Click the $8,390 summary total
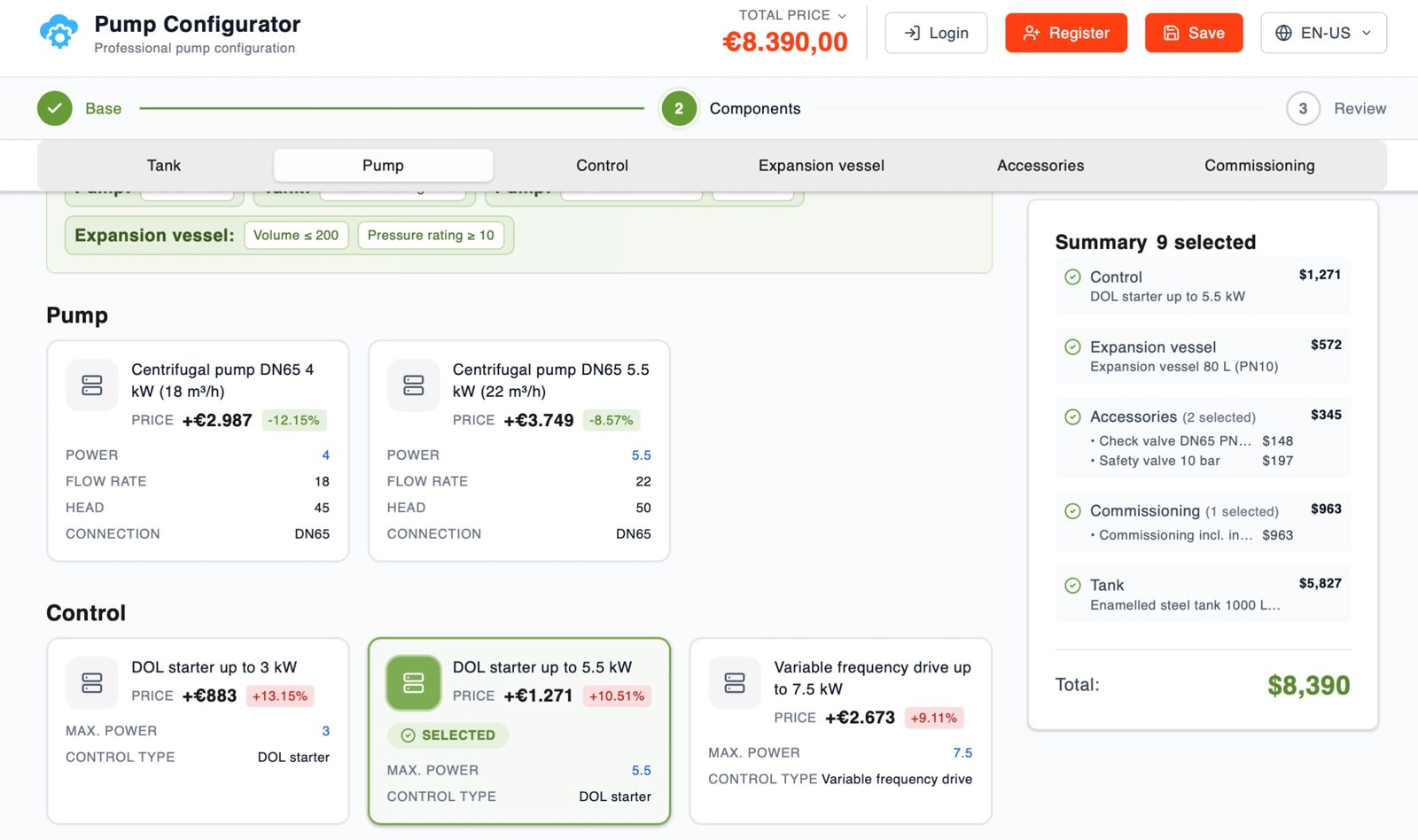 click(x=1308, y=685)
